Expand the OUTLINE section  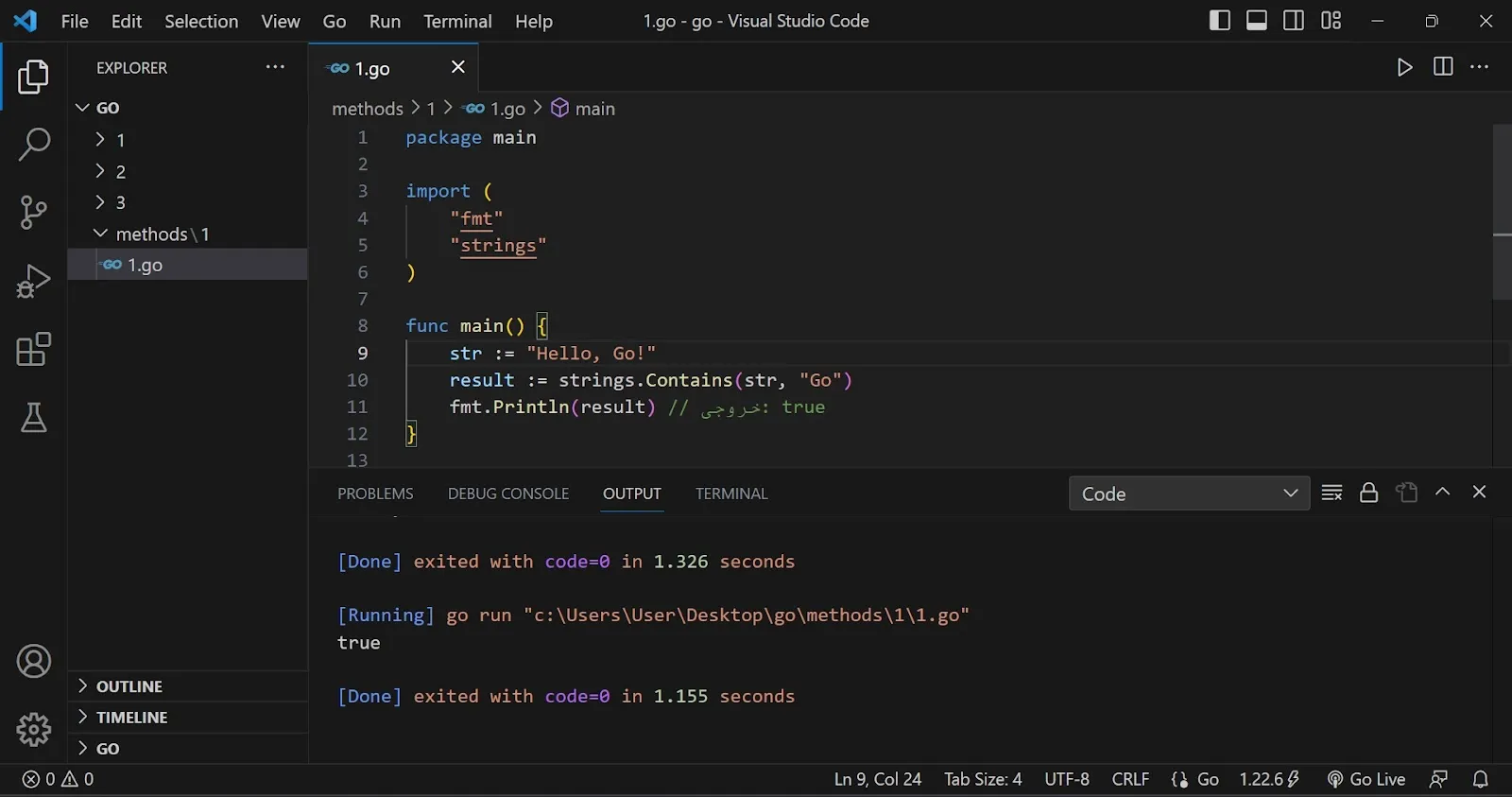[x=189, y=686]
